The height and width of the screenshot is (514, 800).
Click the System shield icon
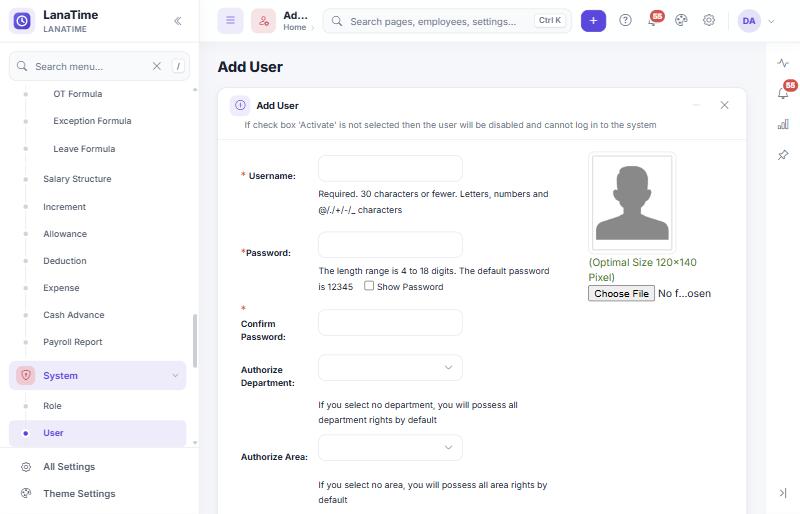coord(26,375)
